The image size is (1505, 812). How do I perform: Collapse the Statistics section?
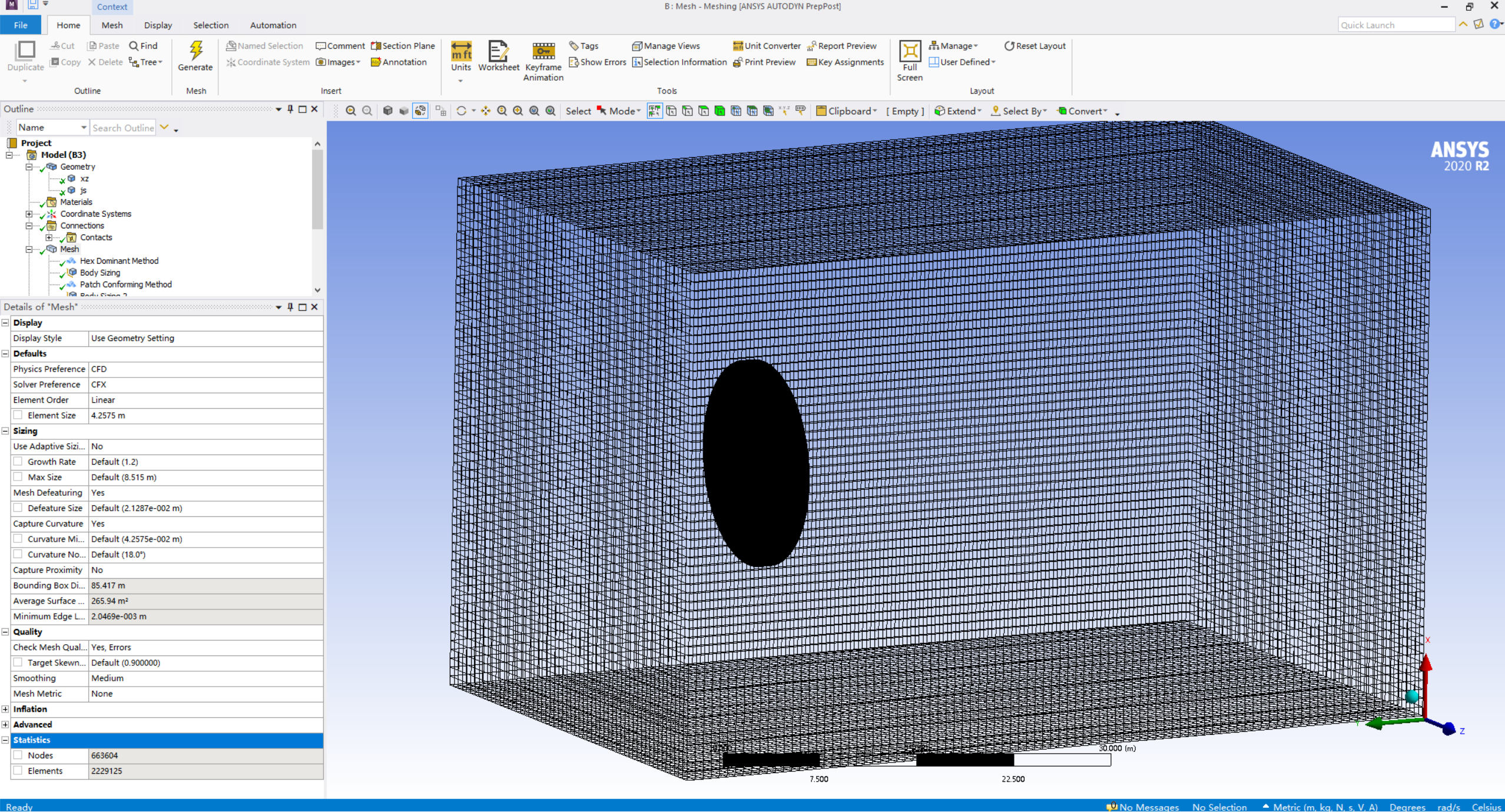5,740
